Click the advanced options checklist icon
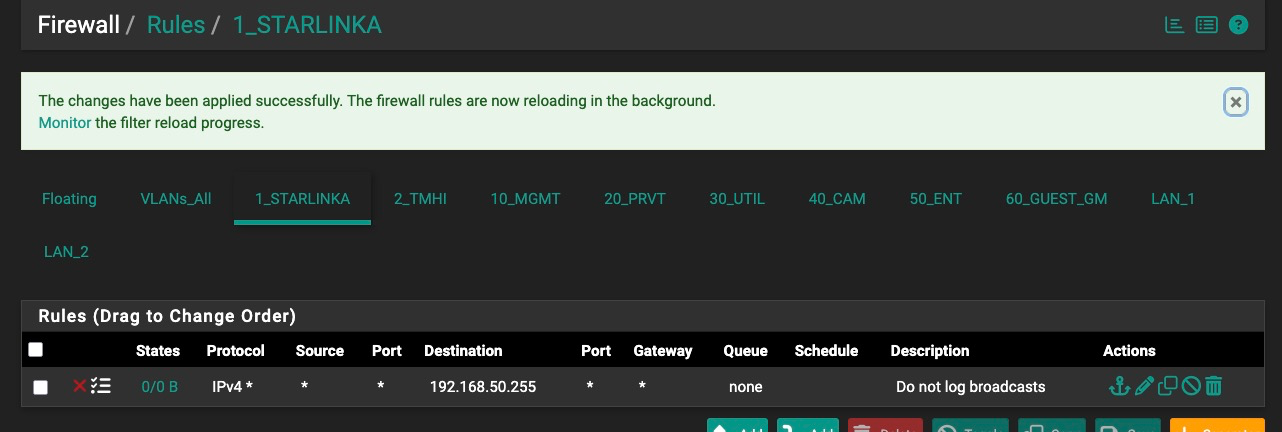This screenshot has width=1282, height=432. (x=101, y=386)
